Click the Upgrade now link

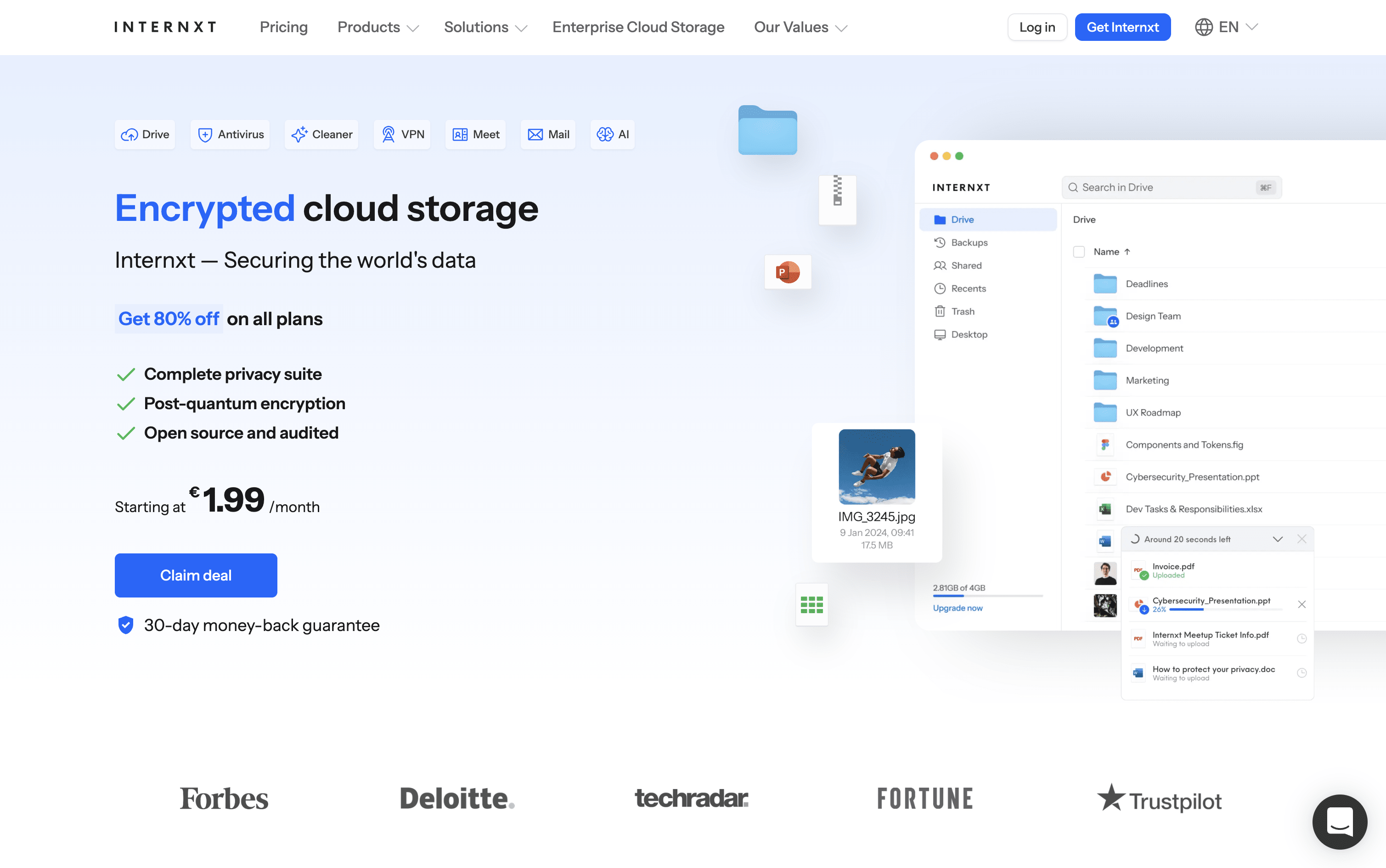tap(957, 608)
